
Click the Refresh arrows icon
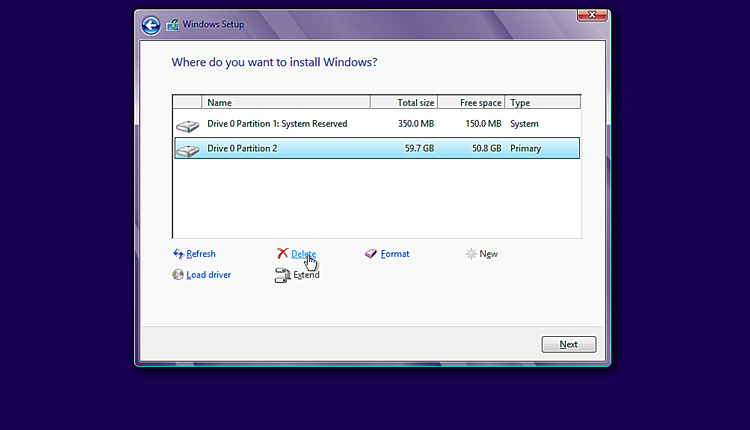[178, 254]
